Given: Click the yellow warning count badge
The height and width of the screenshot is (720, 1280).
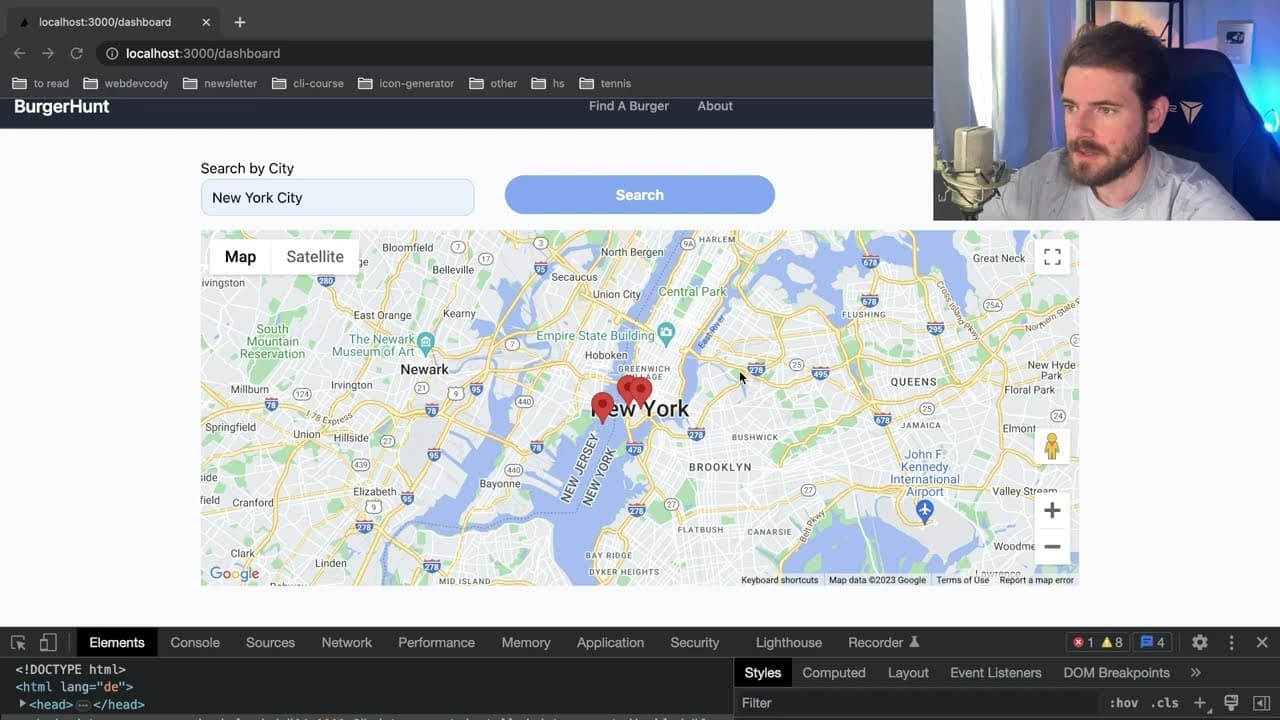Looking at the screenshot, I should pyautogui.click(x=1112, y=643).
